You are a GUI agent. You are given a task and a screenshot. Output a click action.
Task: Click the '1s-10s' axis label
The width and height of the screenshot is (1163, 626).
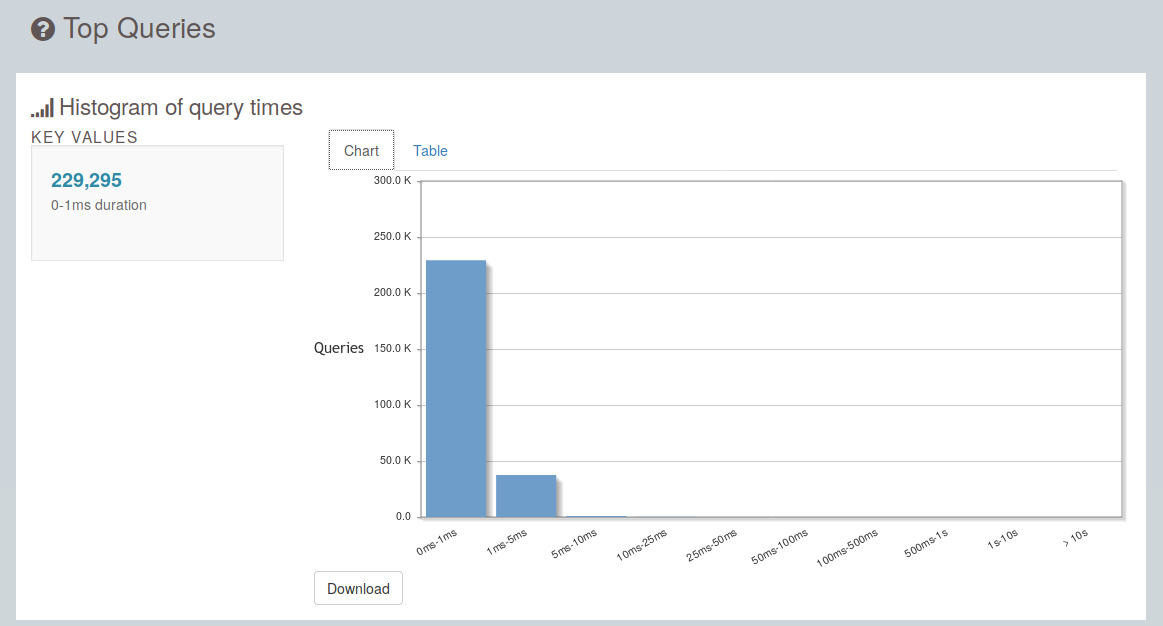(1003, 539)
